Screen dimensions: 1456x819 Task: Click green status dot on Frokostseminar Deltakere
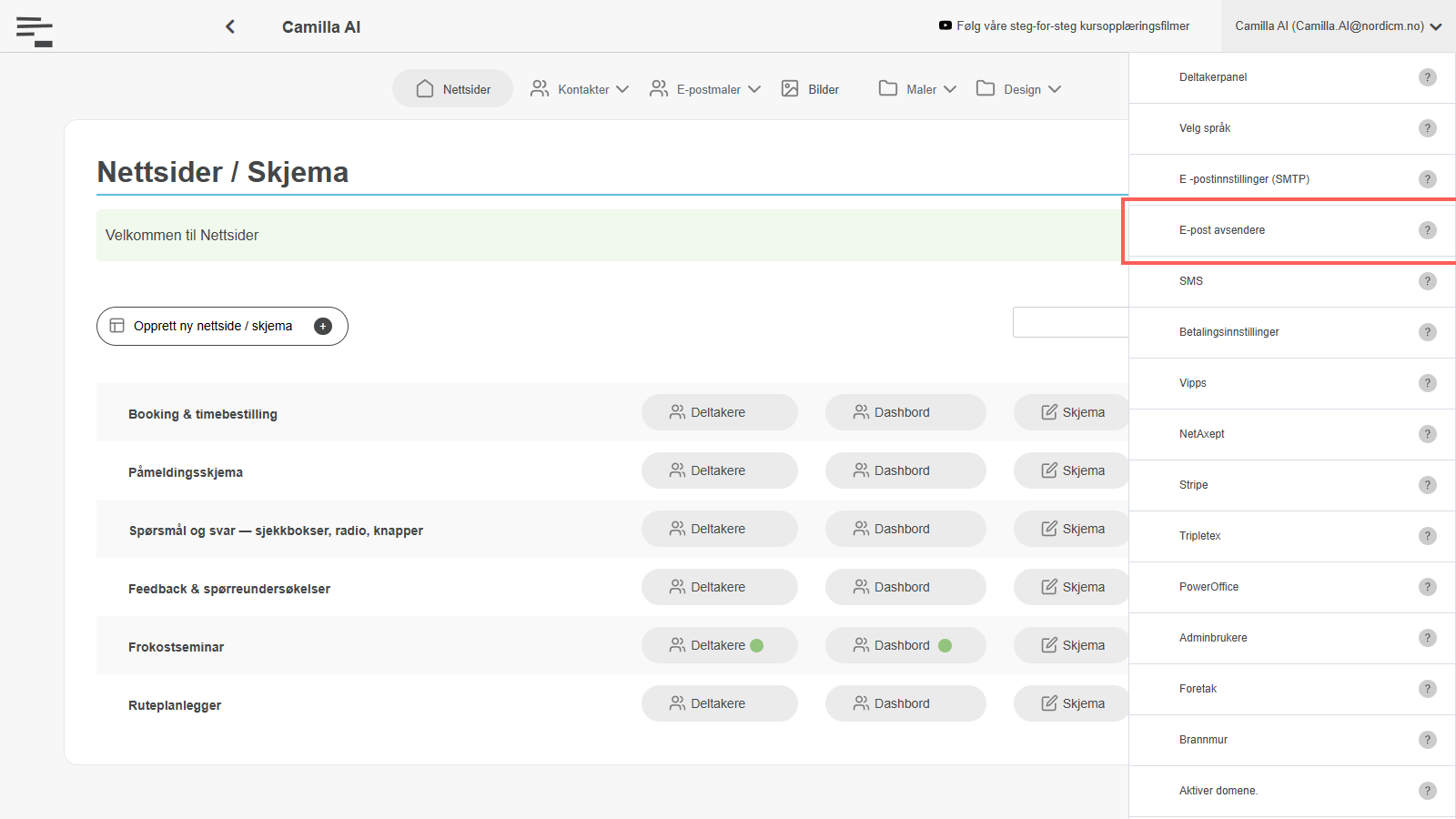pos(756,645)
